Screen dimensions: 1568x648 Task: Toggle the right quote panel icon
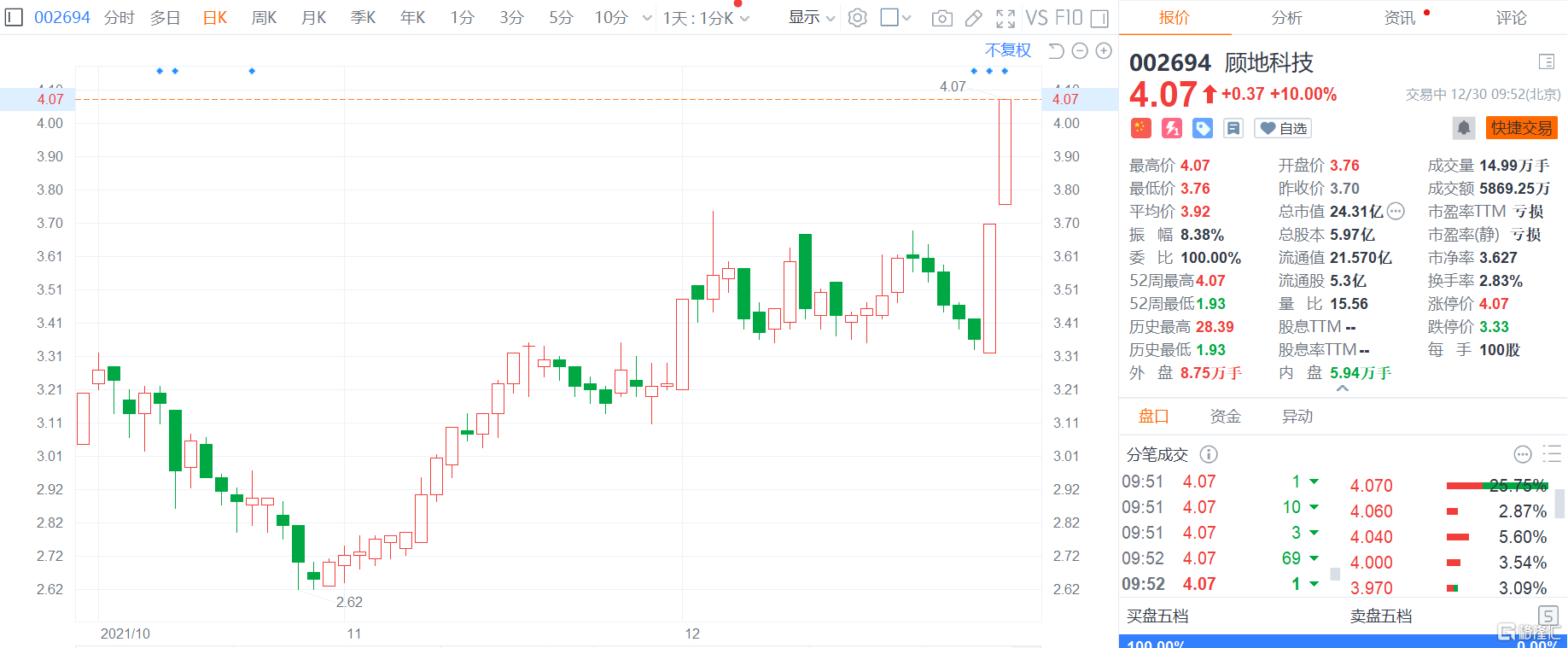[x=1100, y=18]
